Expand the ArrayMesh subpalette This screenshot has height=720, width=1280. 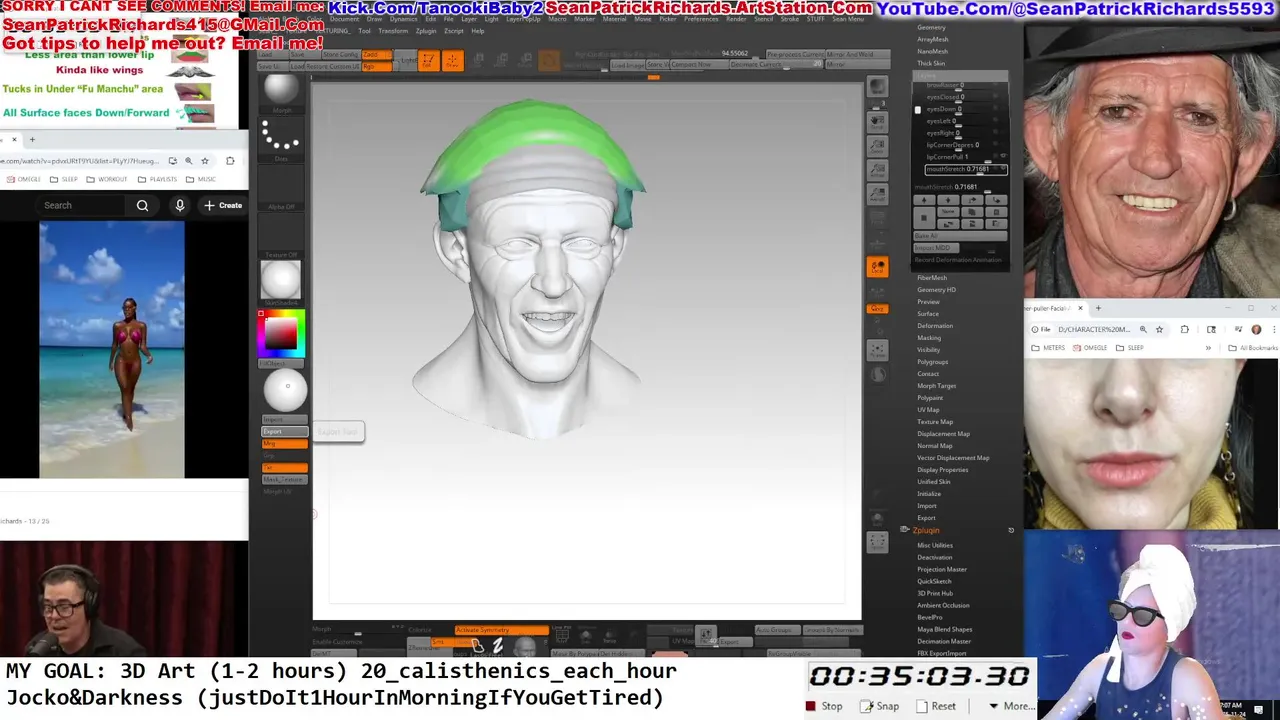click(x=932, y=39)
